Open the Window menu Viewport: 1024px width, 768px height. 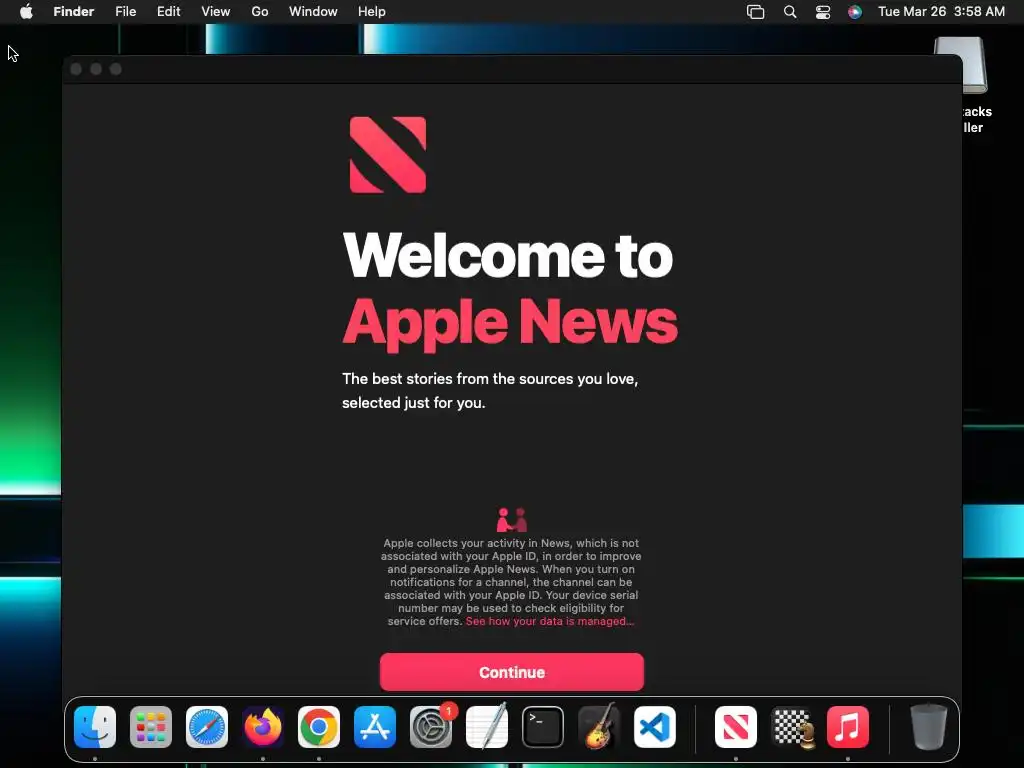click(x=313, y=12)
